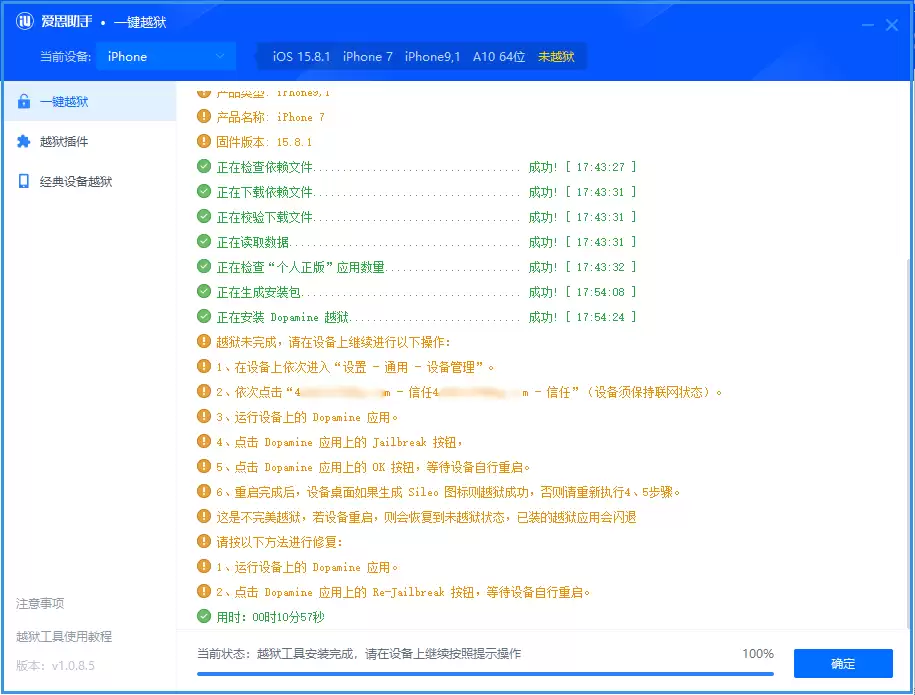Select the lock icon beside 一键越狱
915x695 pixels.
click(x=26, y=102)
